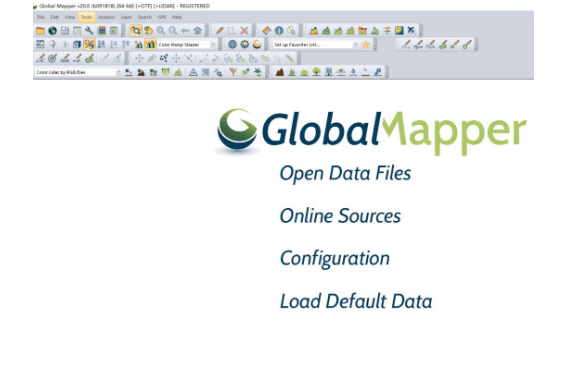Click the Open Data Files link
This screenshot has height=376, width=570.
[x=345, y=173]
